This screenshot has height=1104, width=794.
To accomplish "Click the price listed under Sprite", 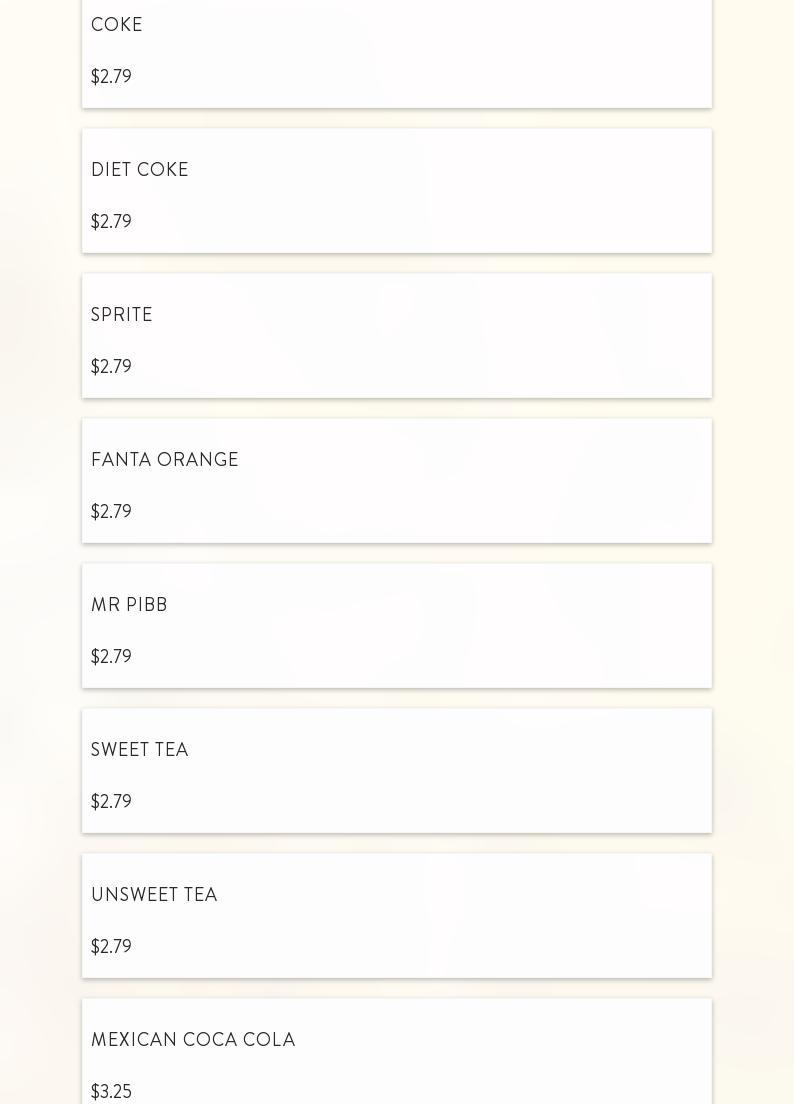I will (111, 367).
